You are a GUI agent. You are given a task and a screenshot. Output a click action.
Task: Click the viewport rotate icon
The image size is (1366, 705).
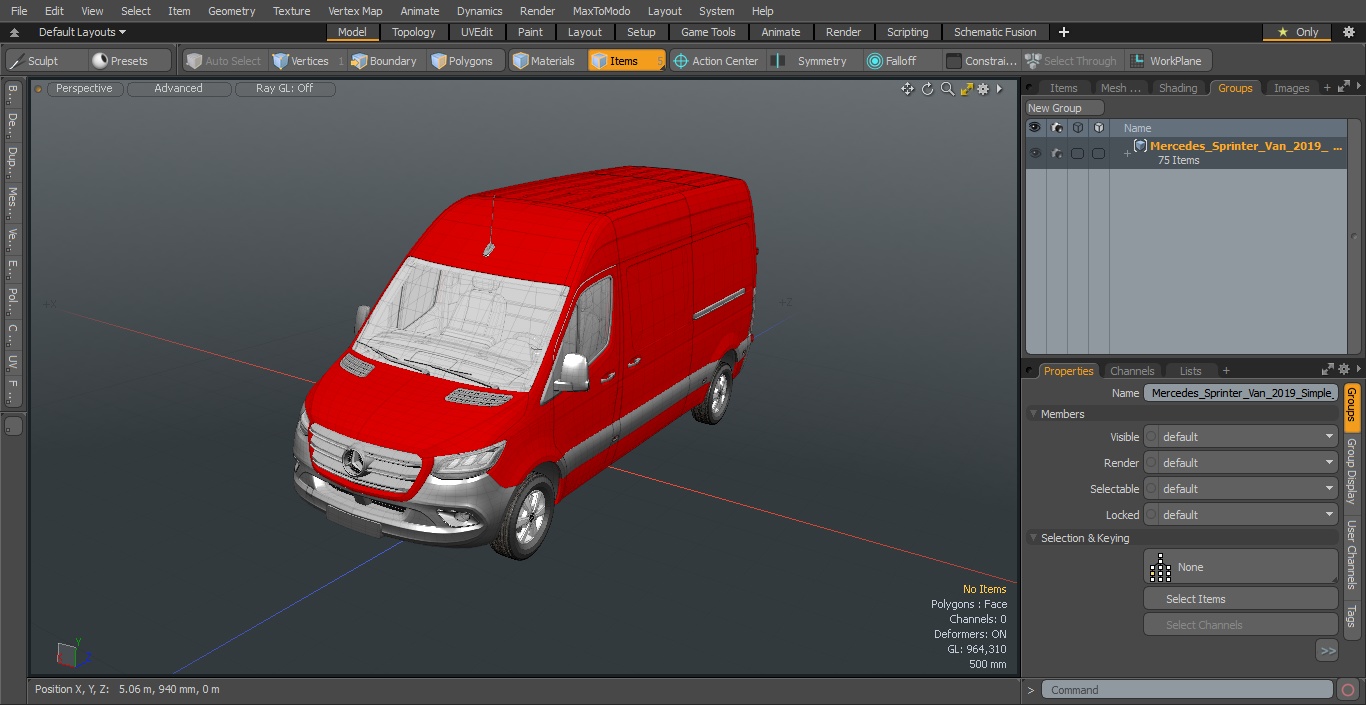[927, 89]
